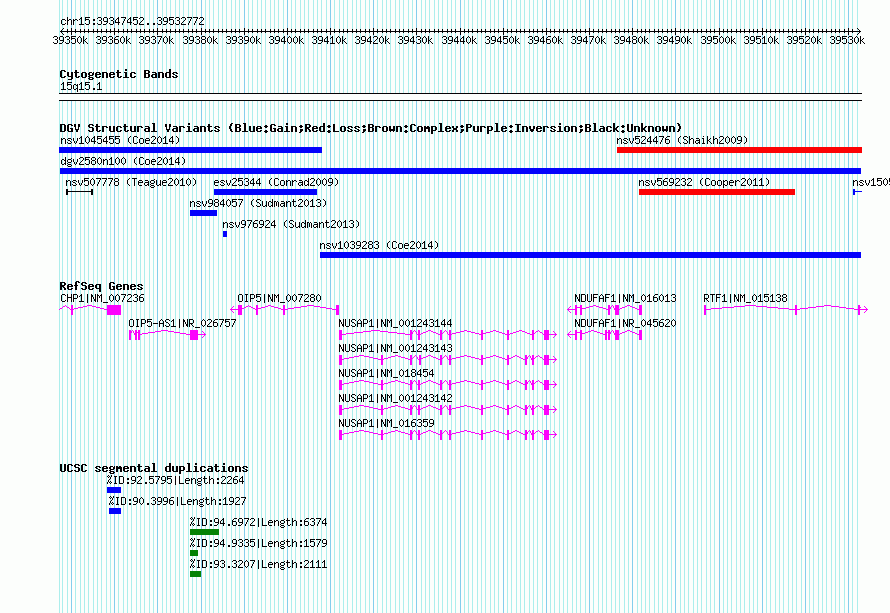Click the 39530k ruler tick label

(x=847, y=40)
